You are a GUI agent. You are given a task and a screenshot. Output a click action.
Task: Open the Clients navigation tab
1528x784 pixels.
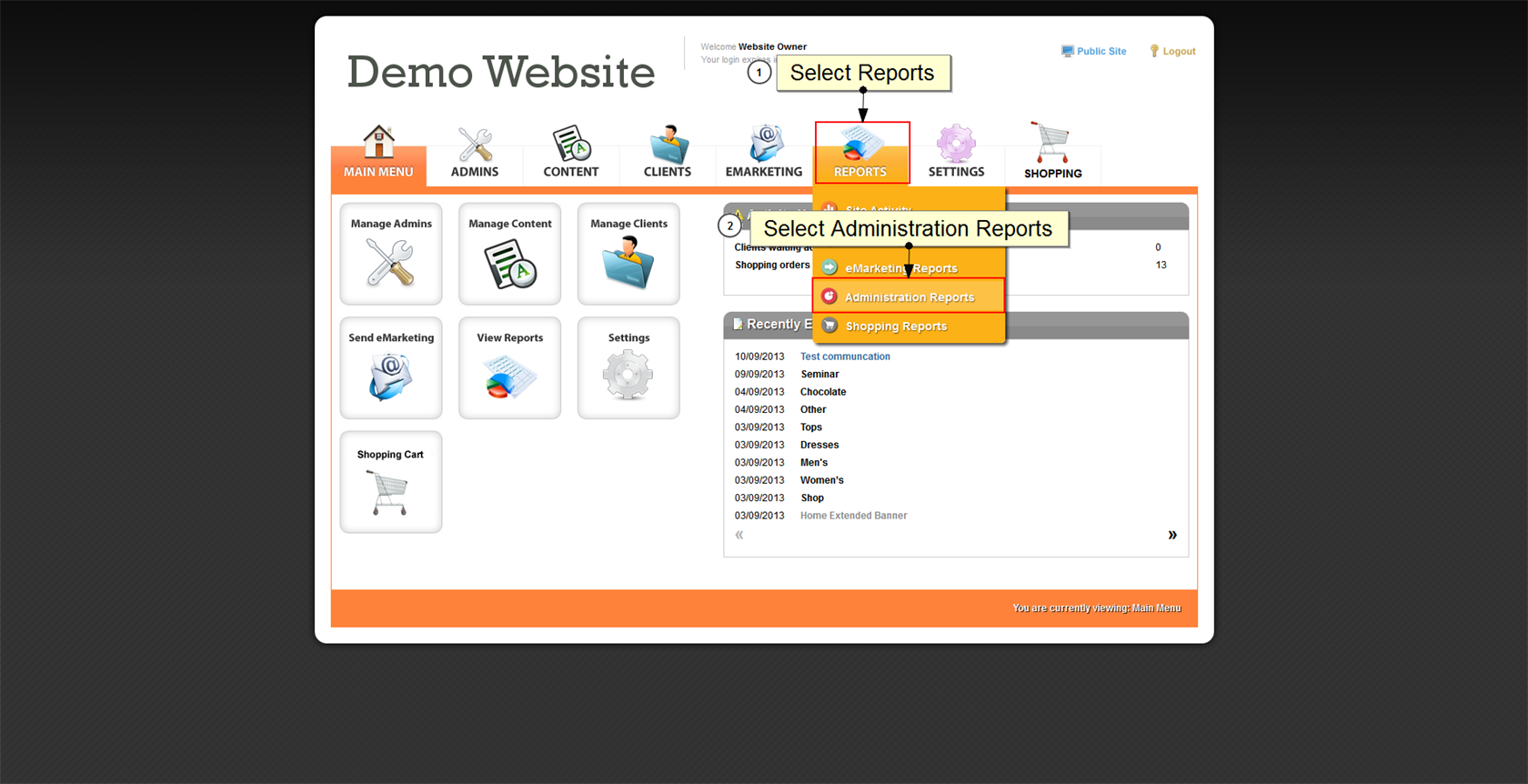point(668,153)
